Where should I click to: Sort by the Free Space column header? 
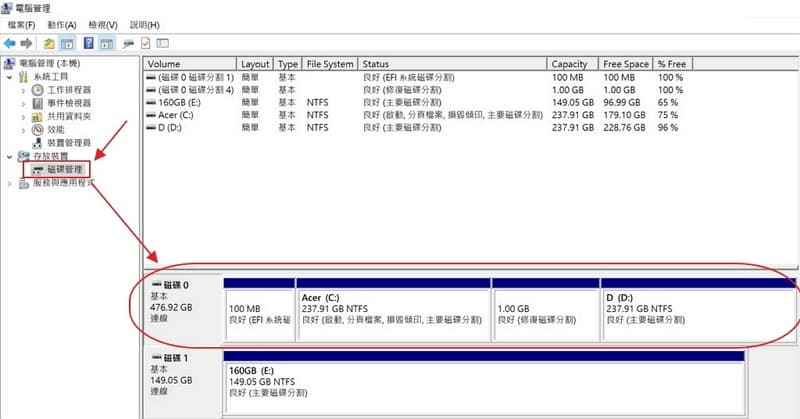pyautogui.click(x=626, y=64)
